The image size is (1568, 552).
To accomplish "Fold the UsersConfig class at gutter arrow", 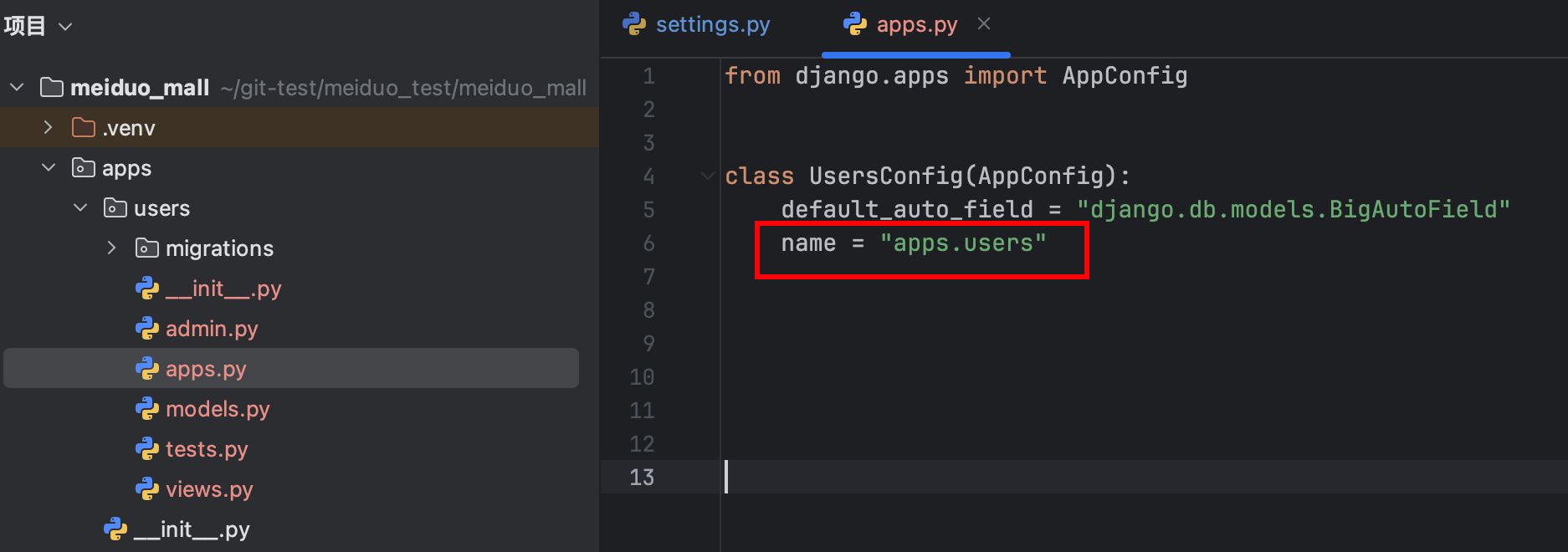I will point(708,176).
